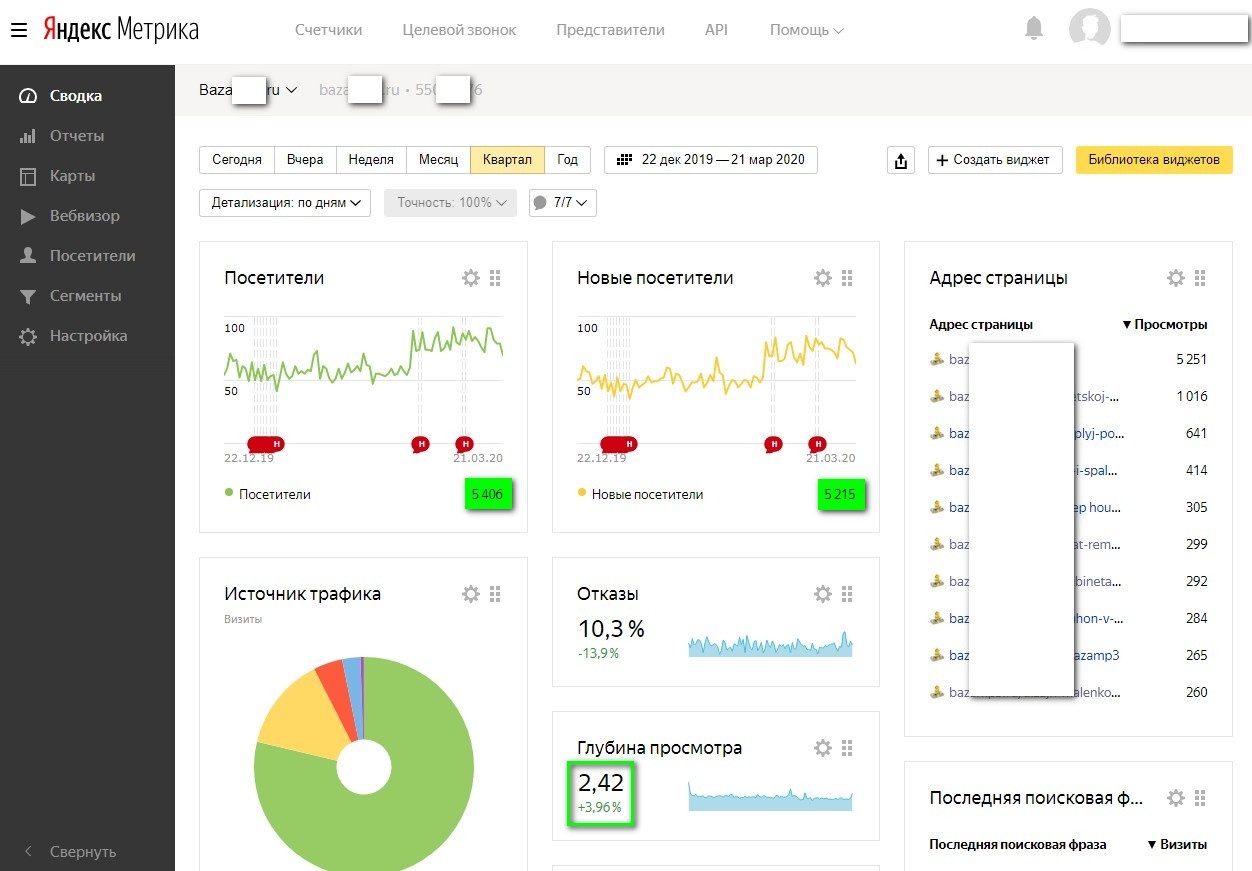Open settings gear of Отказы widget

point(823,594)
